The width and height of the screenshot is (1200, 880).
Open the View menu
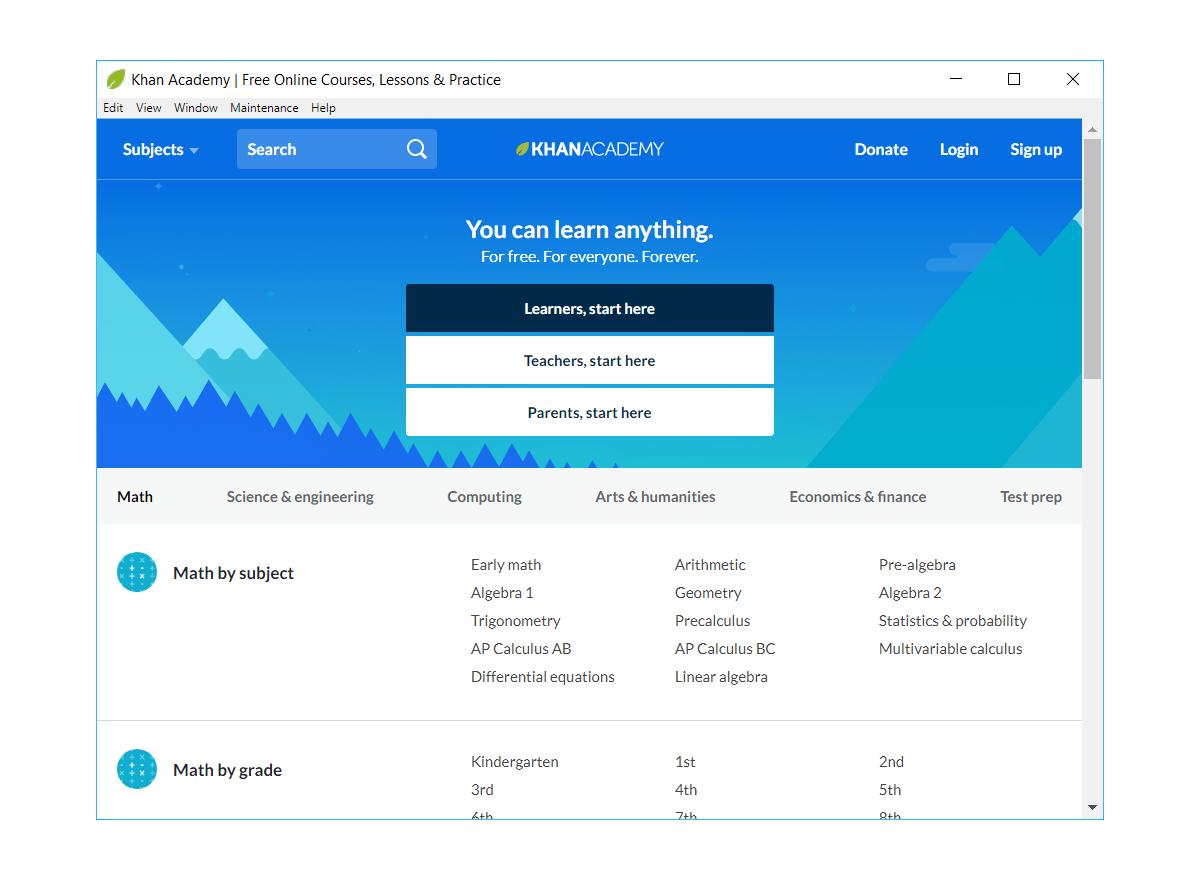[x=149, y=108]
